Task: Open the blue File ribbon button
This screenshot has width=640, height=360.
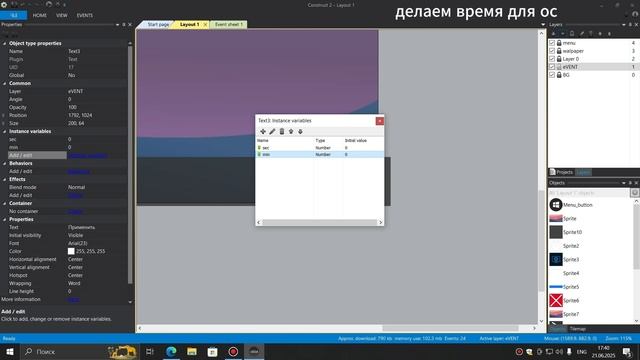Action: 13,16
